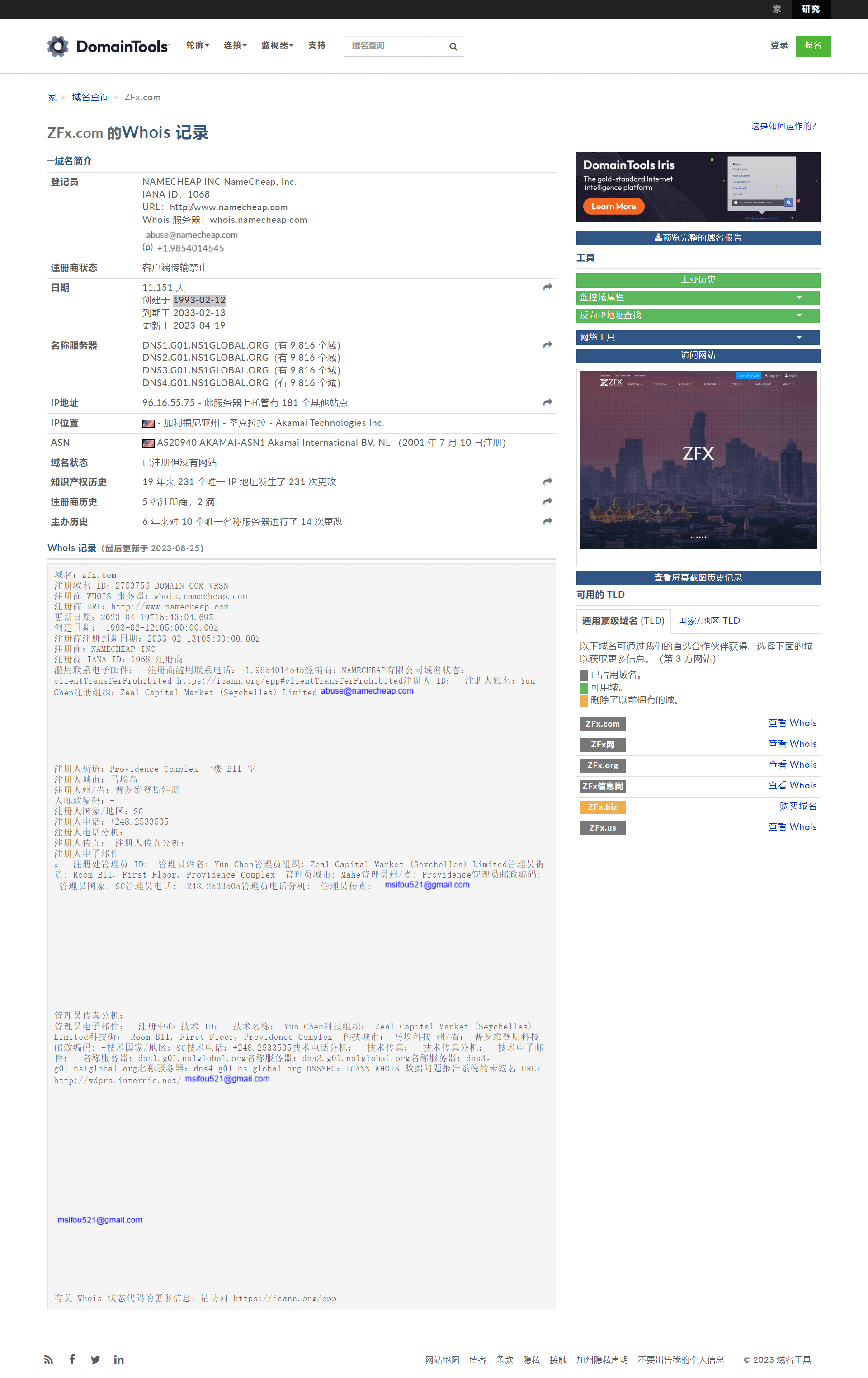Open the Facebook icon in footer

click(x=72, y=1359)
